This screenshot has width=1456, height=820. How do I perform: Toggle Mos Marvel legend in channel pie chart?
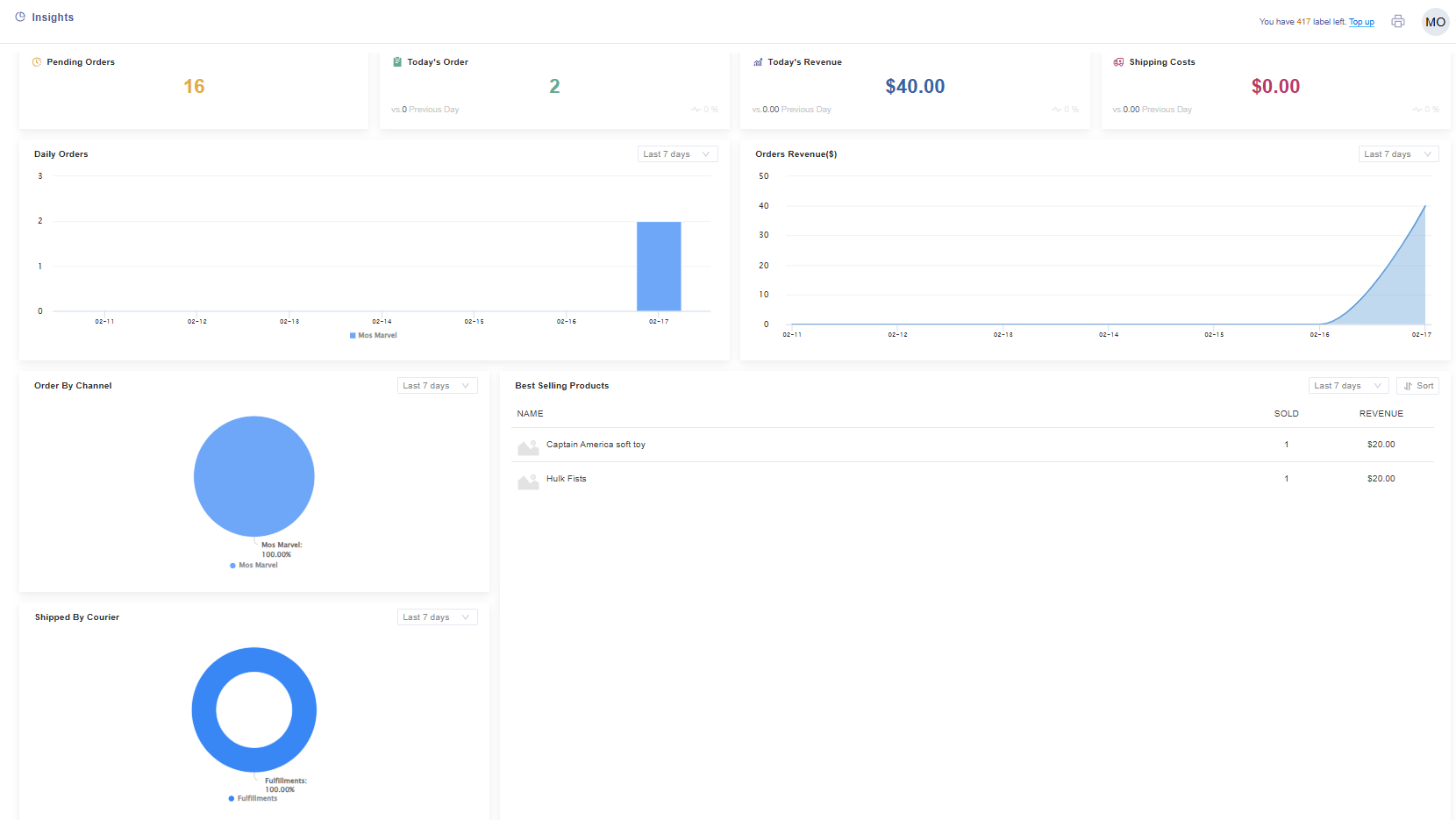(253, 566)
